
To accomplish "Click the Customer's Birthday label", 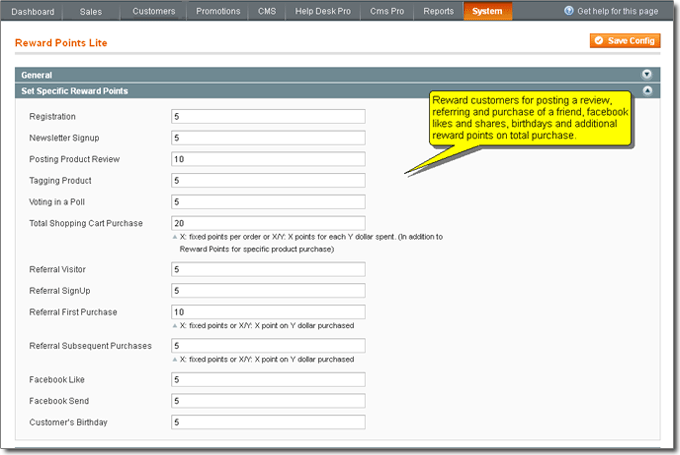I will pos(68,422).
